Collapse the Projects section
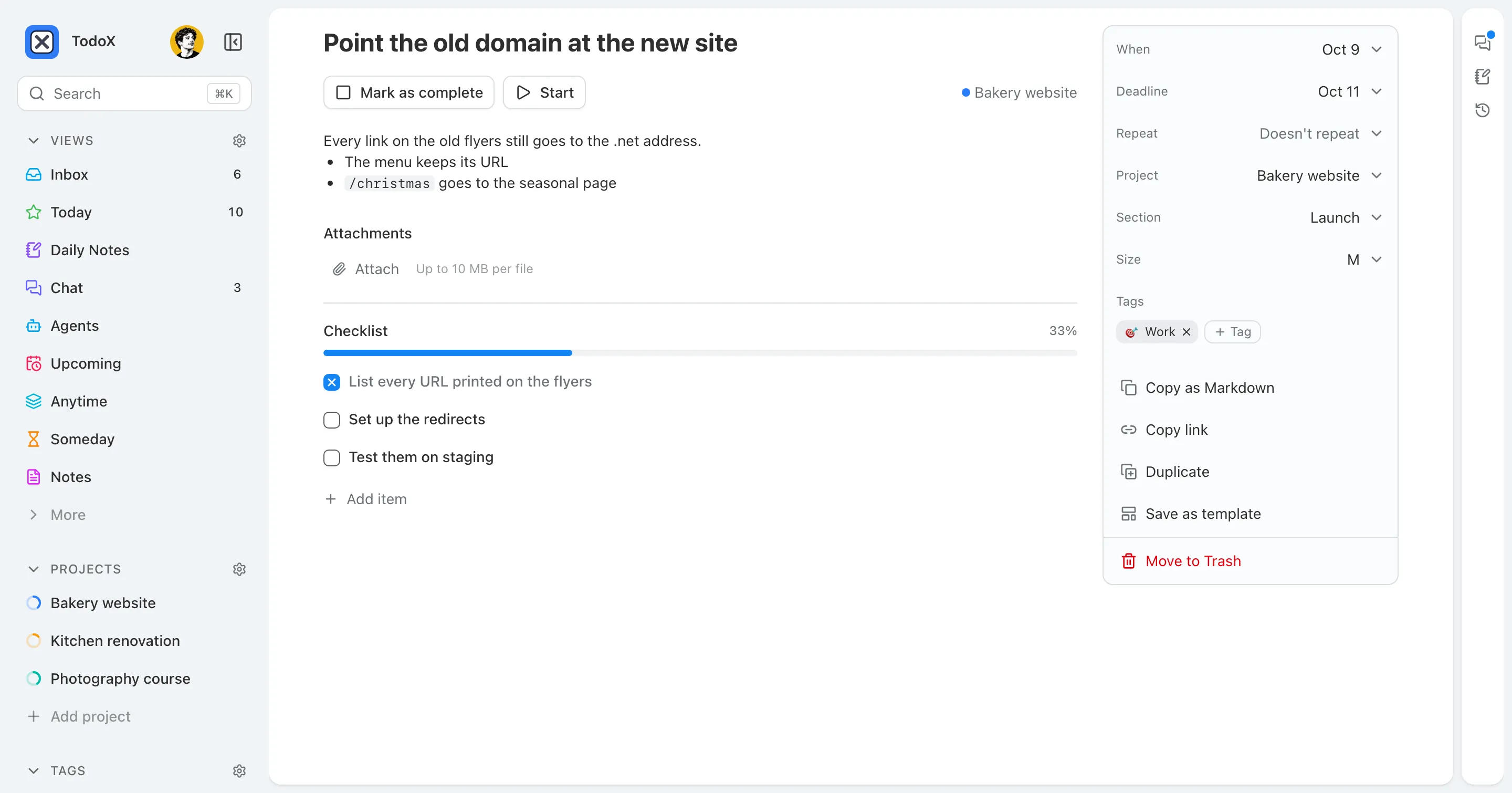 (x=34, y=569)
